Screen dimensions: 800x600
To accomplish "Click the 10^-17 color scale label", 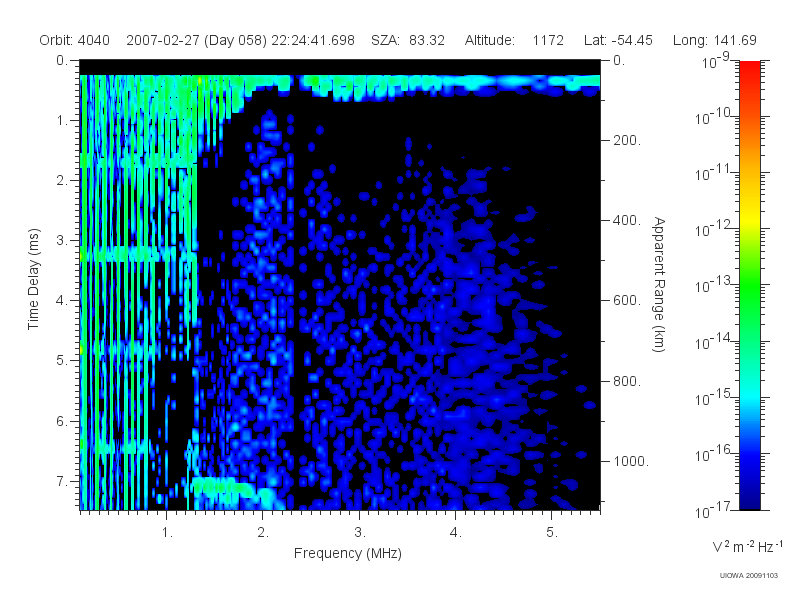I will 712,510.
